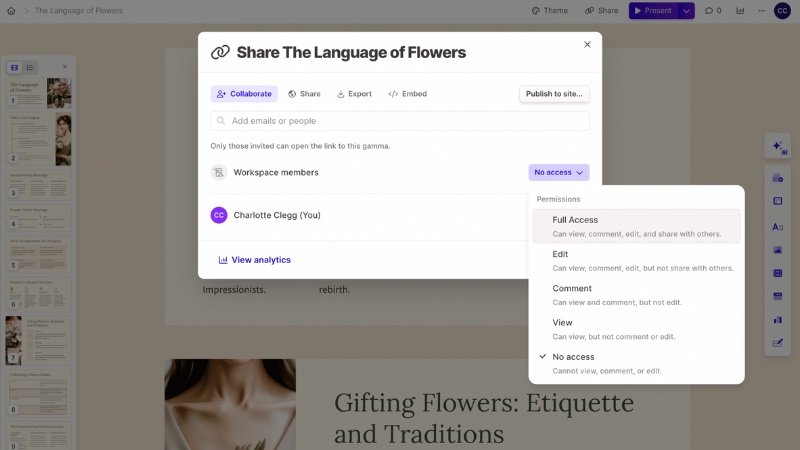Screen dimensions: 800x450
Task: Open the AI assistant sparkle icon
Action: point(778,146)
